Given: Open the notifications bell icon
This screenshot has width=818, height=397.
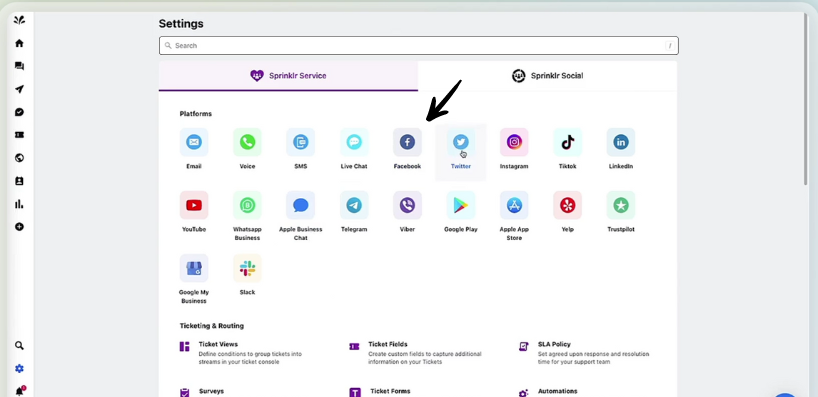Looking at the screenshot, I should (x=20, y=391).
